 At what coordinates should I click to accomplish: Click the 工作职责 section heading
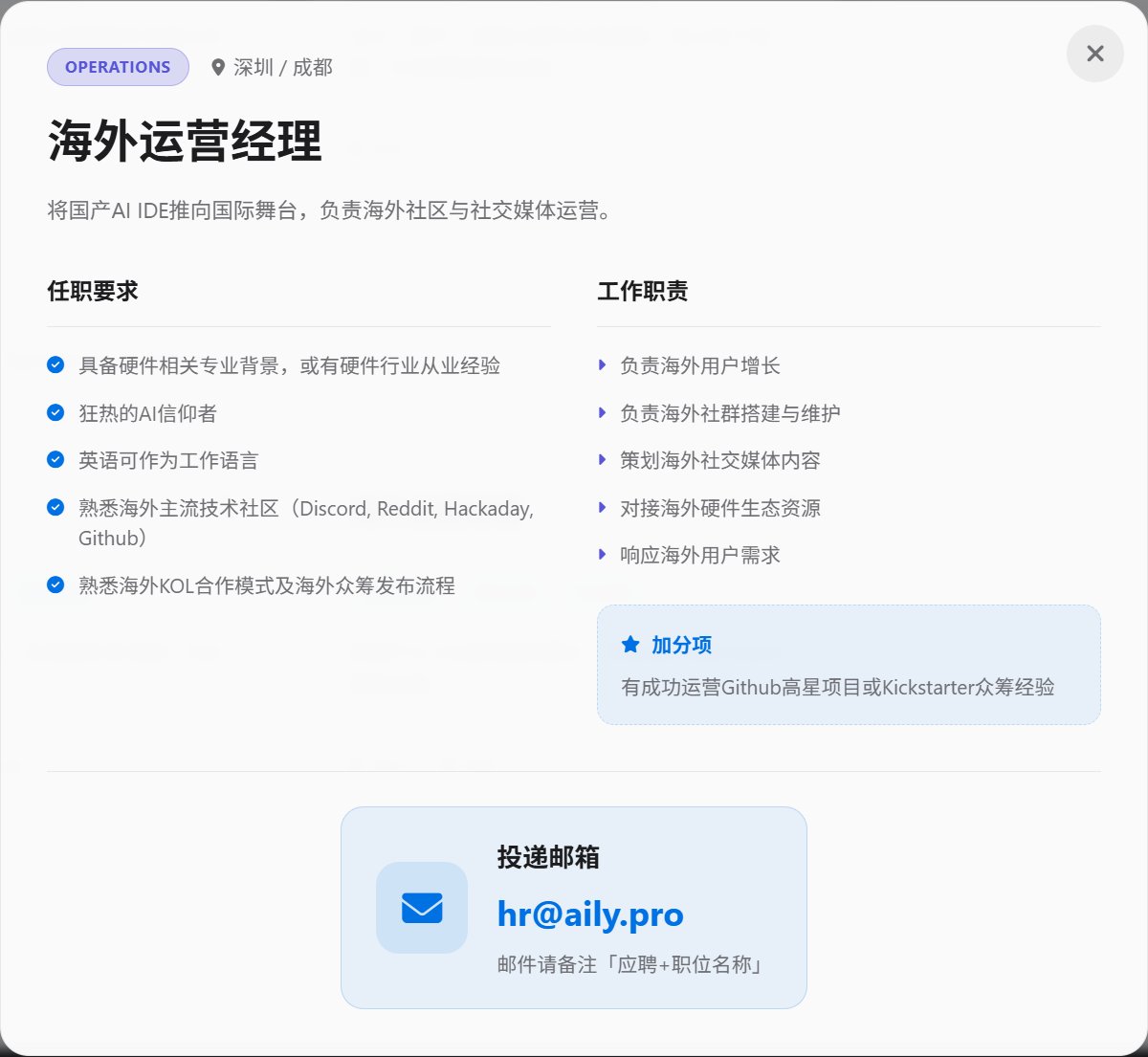coord(643,291)
